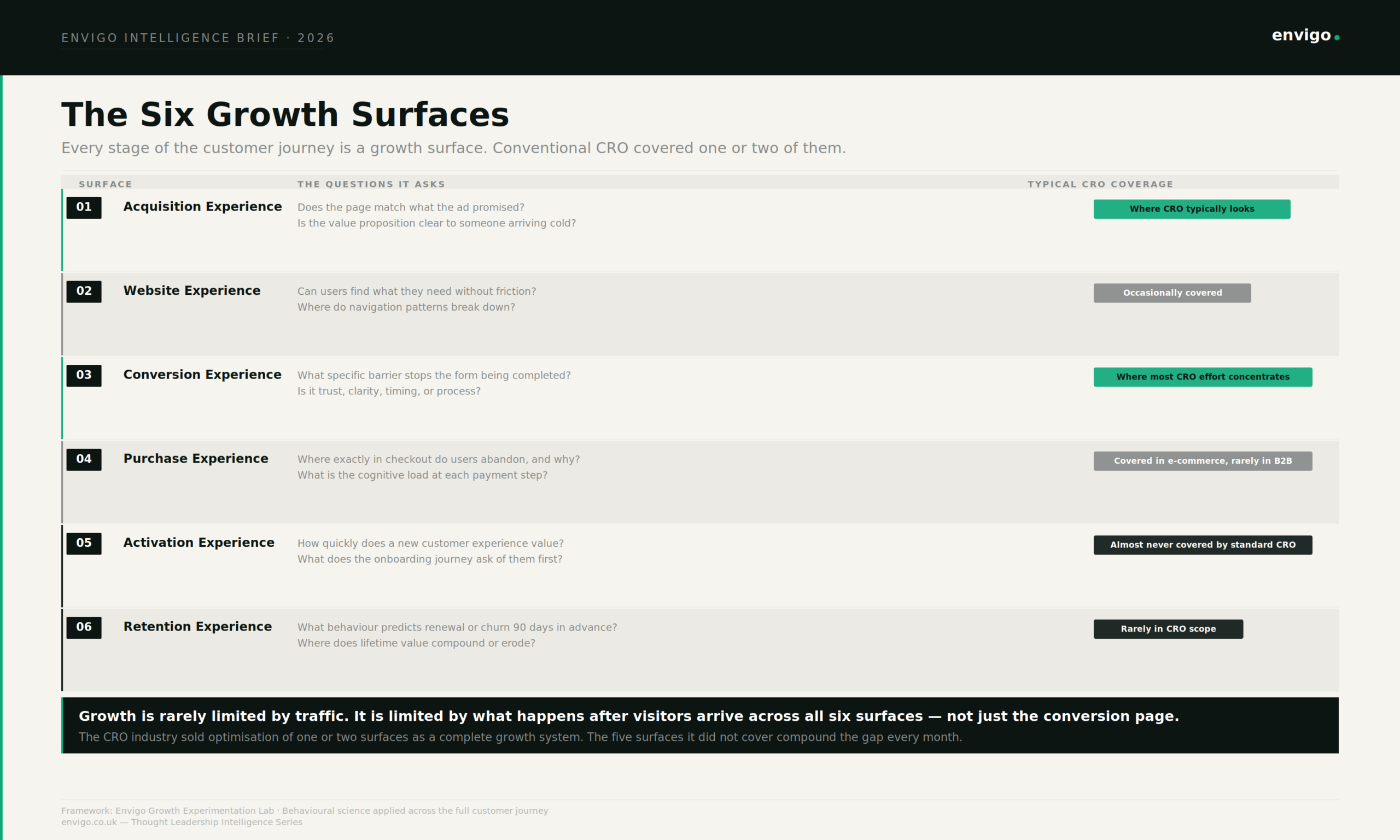The image size is (1400, 840).
Task: Select 'Conversion Experience' row title
Action: click(202, 375)
